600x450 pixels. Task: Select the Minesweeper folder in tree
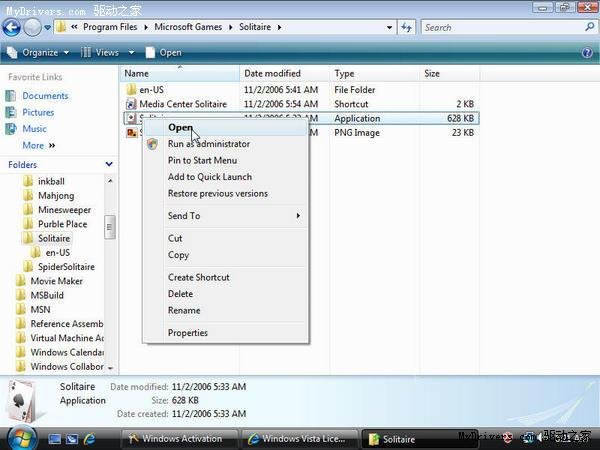pyautogui.click(x=57, y=210)
